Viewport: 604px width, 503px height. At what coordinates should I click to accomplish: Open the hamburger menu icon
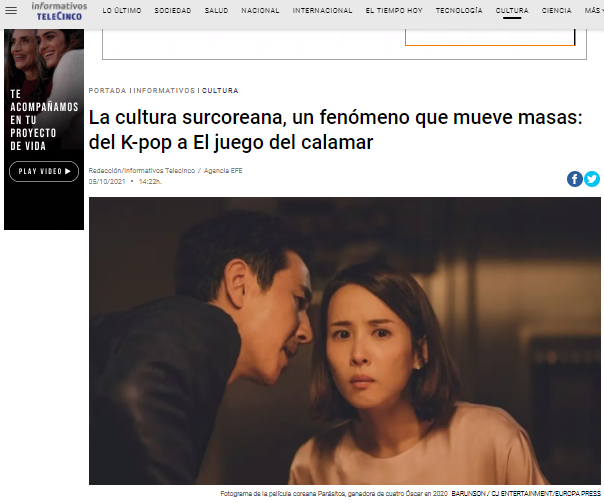[x=11, y=10]
